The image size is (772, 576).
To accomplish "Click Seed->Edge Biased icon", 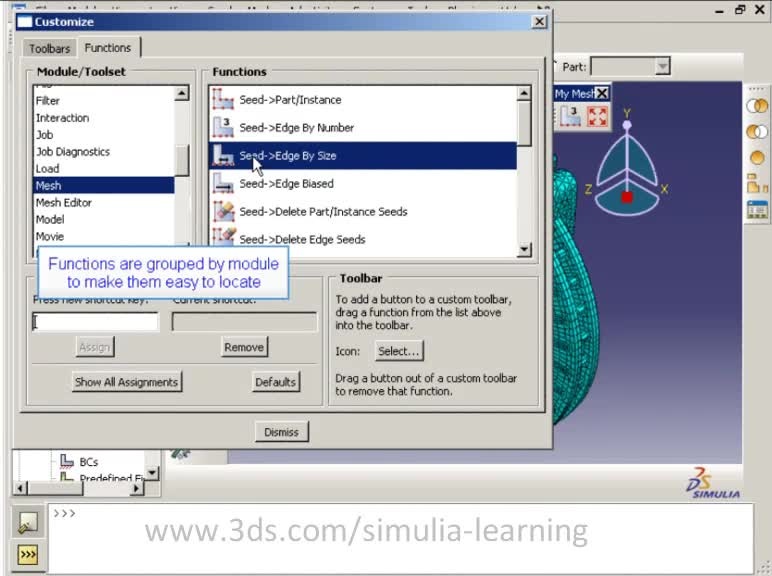I will pos(223,184).
